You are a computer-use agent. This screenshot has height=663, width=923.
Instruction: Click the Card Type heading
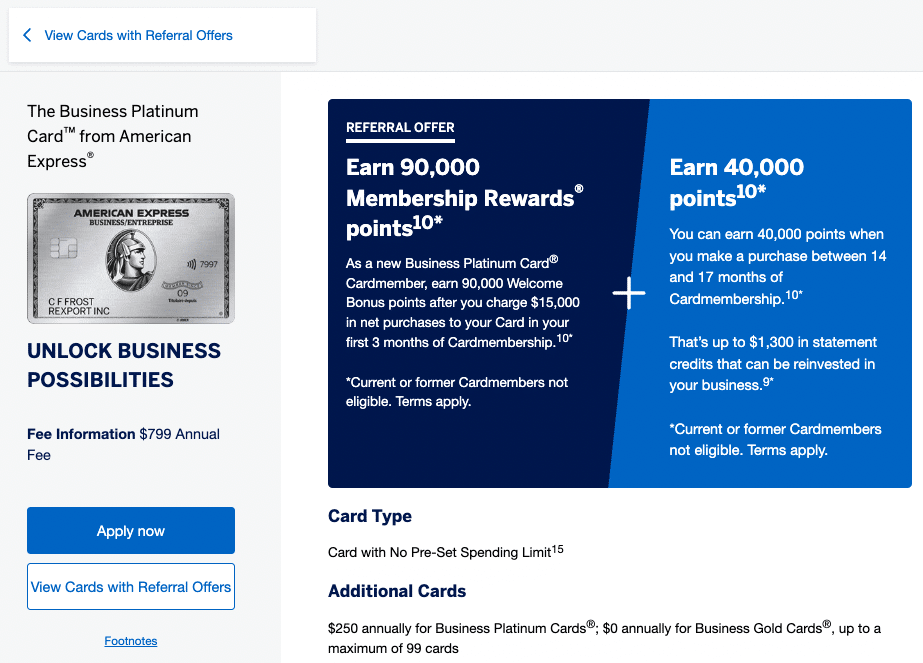coord(370,516)
